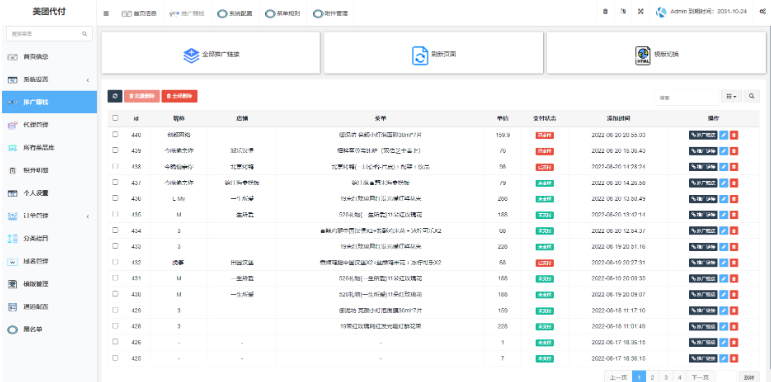Image resolution: width=771 pixels, height=382 pixels.
Task: Click 上一页 previous page button
Action: 618,377
